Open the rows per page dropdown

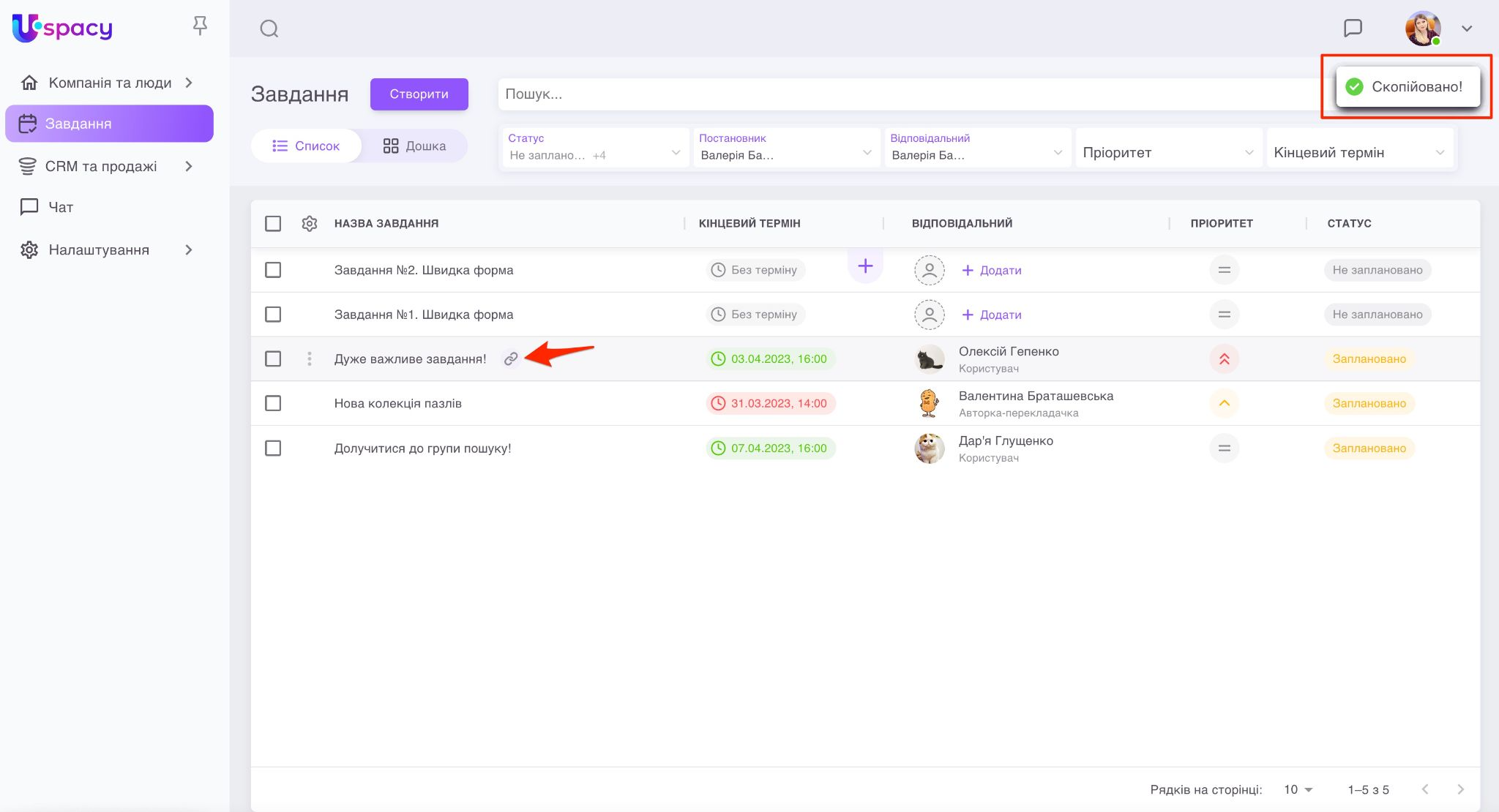point(1298,789)
